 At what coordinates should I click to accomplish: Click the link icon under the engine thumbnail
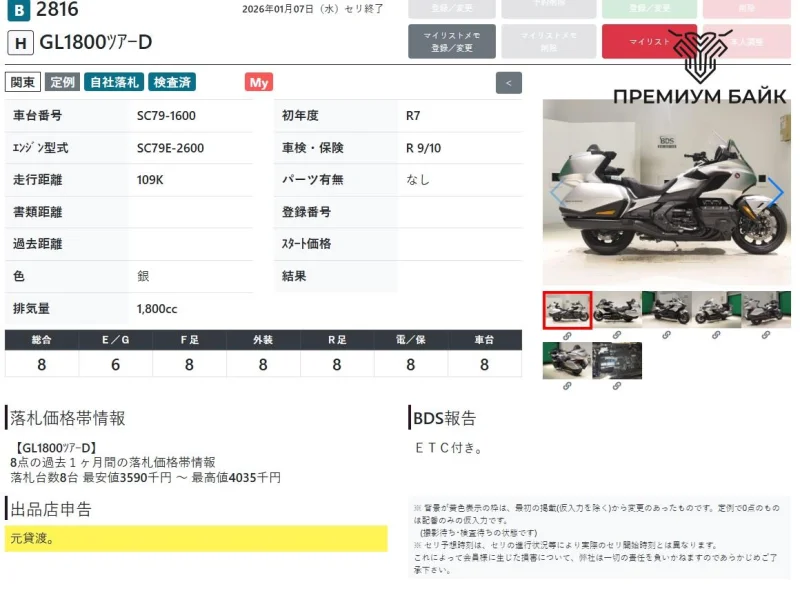click(x=617, y=386)
